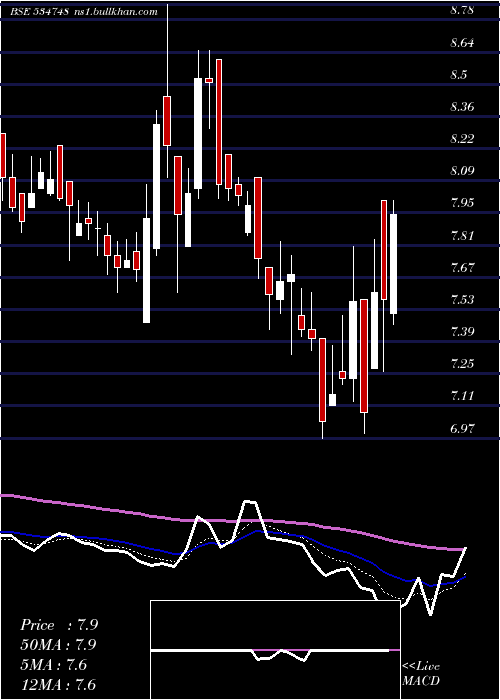Click the 12MA : 7.6 readout
Image resolution: width=500 pixels, height=700 pixels.
(x=58, y=684)
